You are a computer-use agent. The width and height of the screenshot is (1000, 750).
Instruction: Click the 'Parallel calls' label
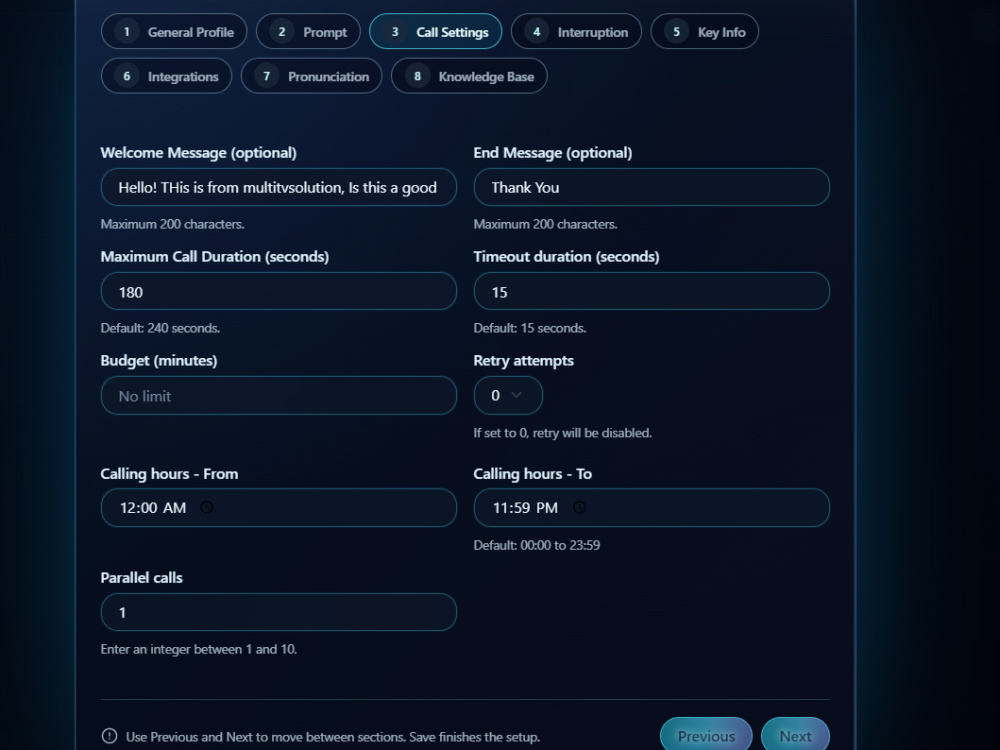[x=142, y=578]
